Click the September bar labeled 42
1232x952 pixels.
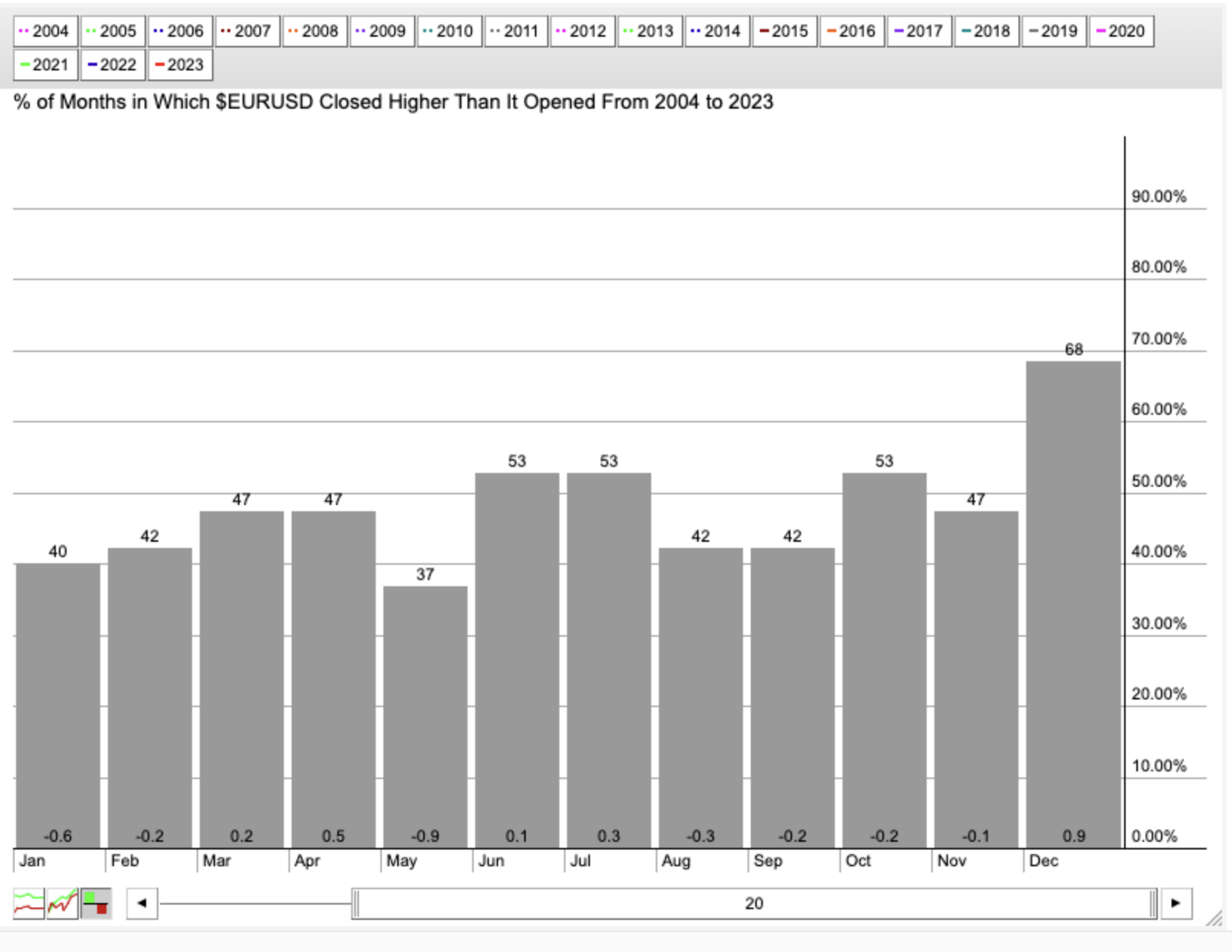793,698
